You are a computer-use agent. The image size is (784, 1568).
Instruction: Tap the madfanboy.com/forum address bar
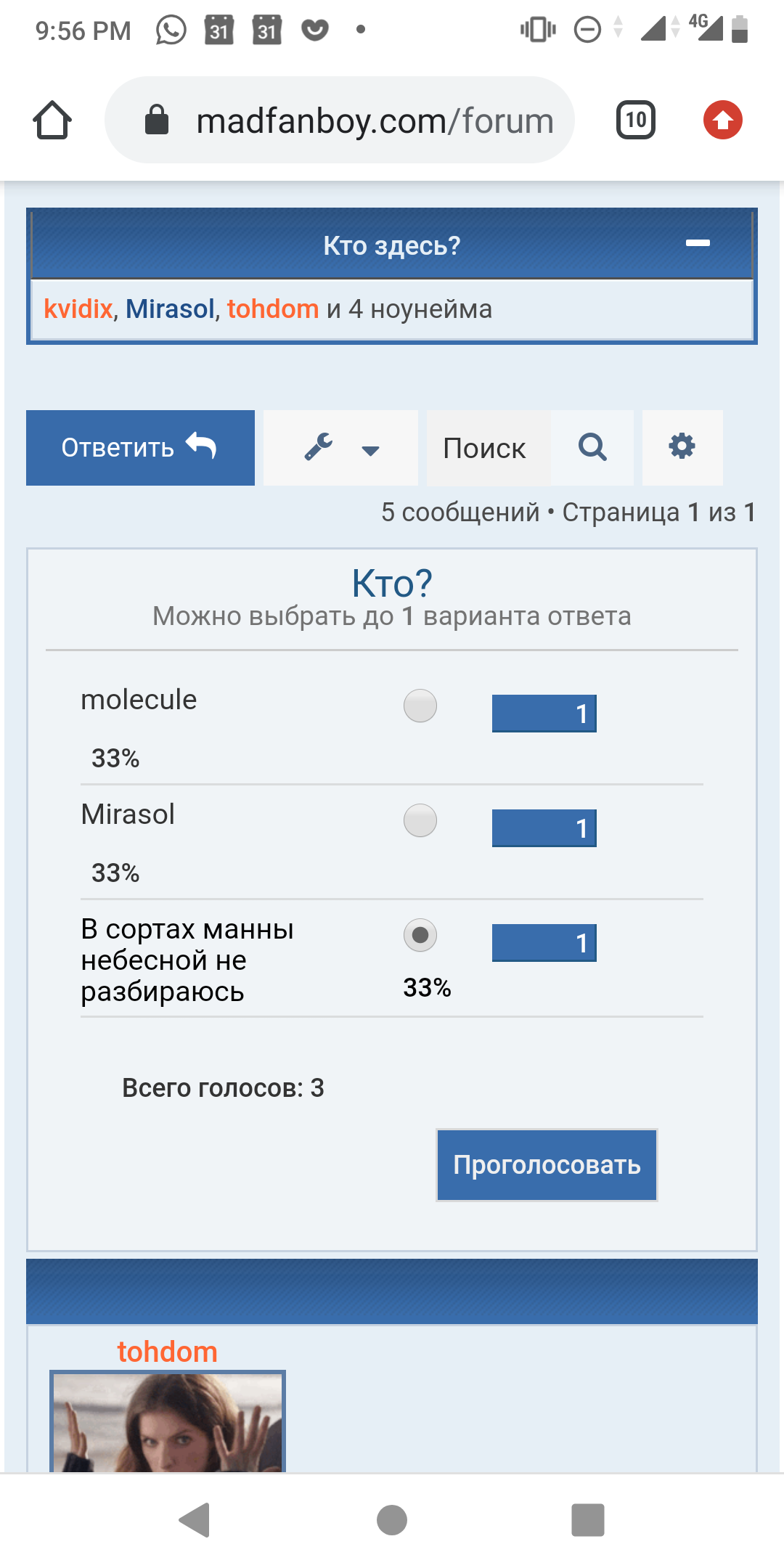[x=375, y=121]
